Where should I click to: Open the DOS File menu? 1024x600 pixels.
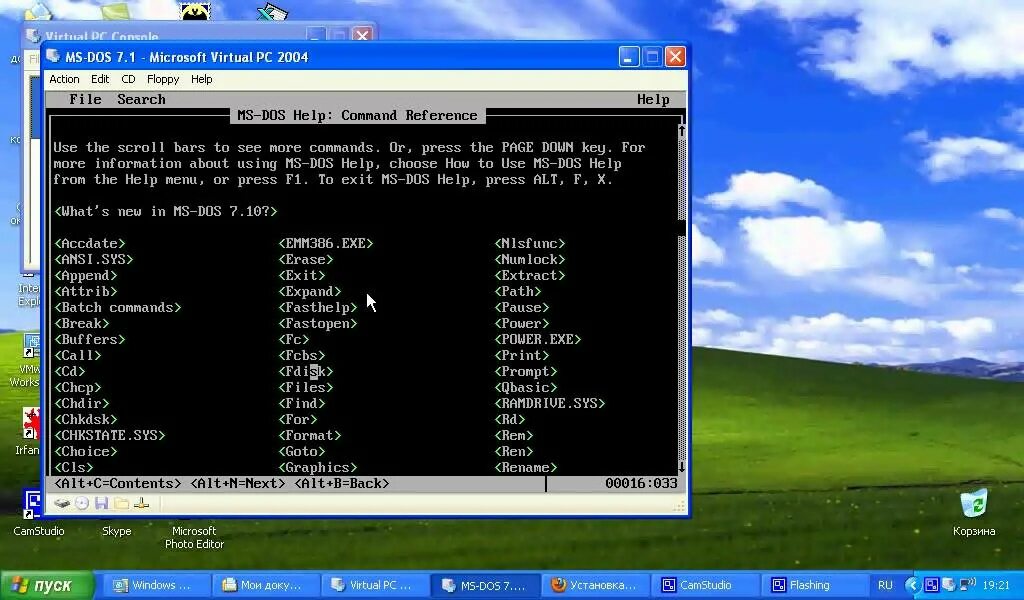click(86, 99)
